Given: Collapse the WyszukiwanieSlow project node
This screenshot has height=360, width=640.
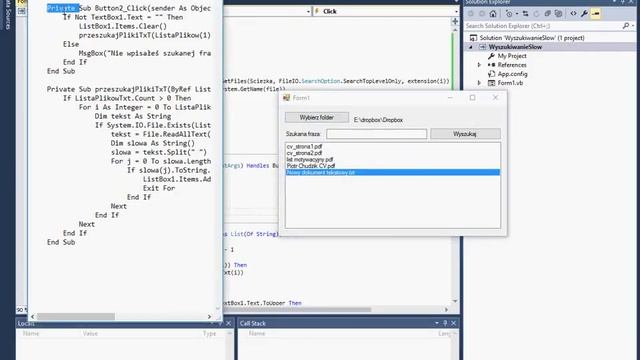Looking at the screenshot, I should pos(471,47).
